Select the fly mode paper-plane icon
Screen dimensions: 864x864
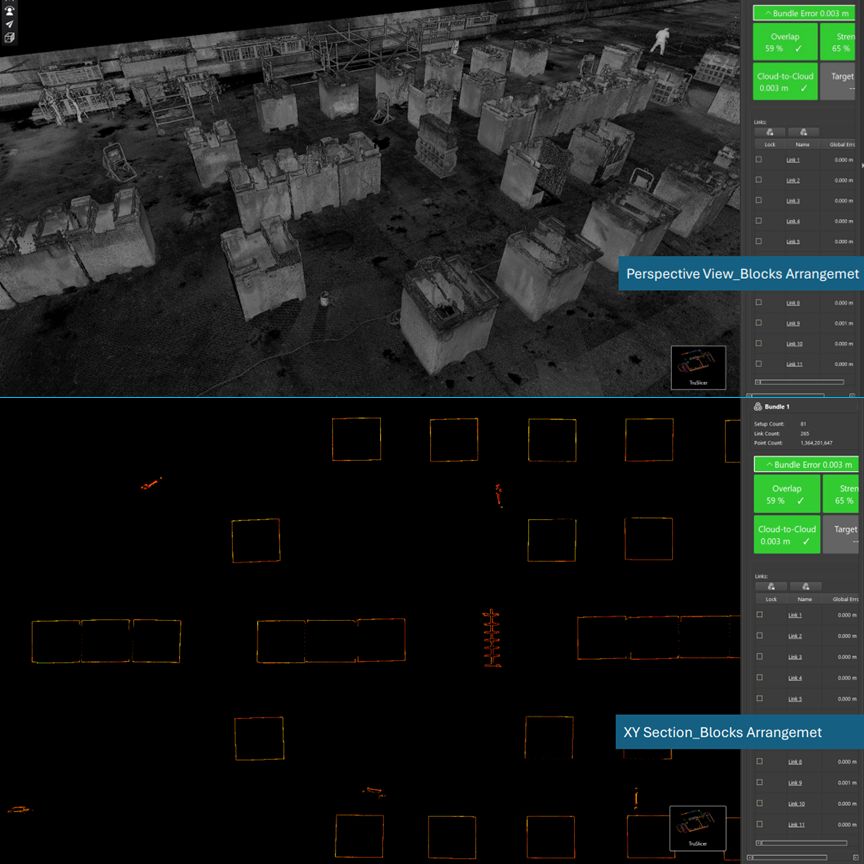(9, 23)
